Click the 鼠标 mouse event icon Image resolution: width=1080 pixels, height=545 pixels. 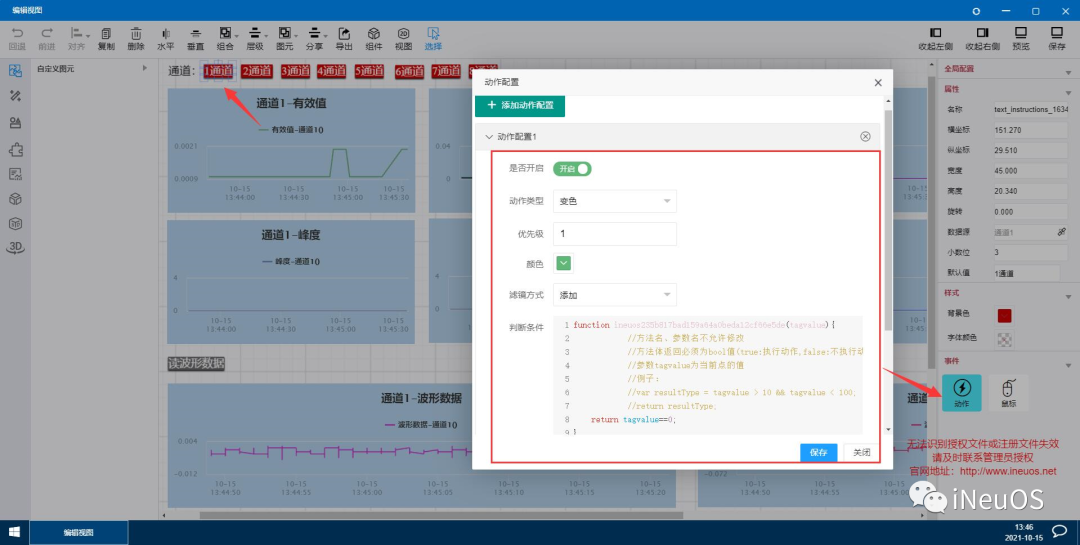point(1008,393)
